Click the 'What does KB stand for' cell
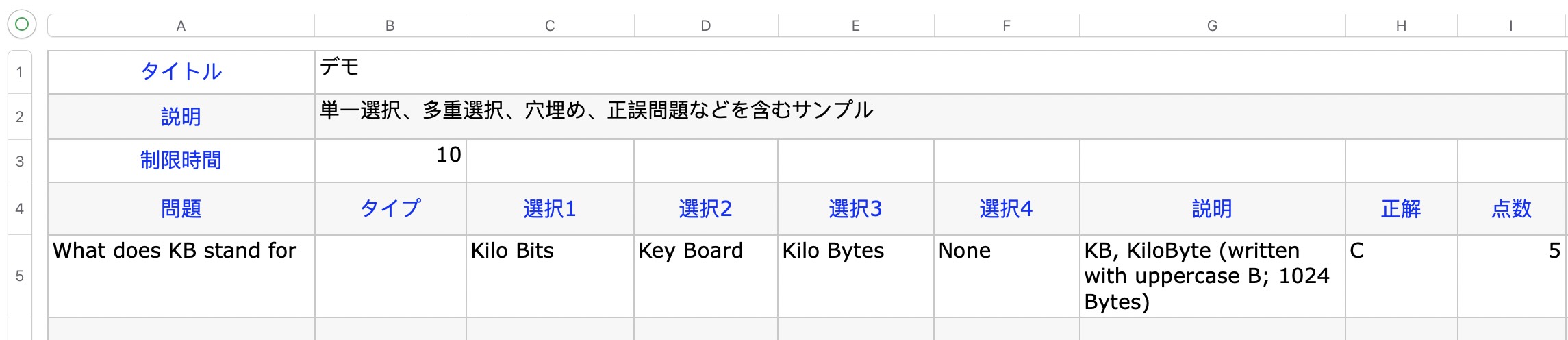Screen dimensions: 1568x340 click(x=181, y=276)
